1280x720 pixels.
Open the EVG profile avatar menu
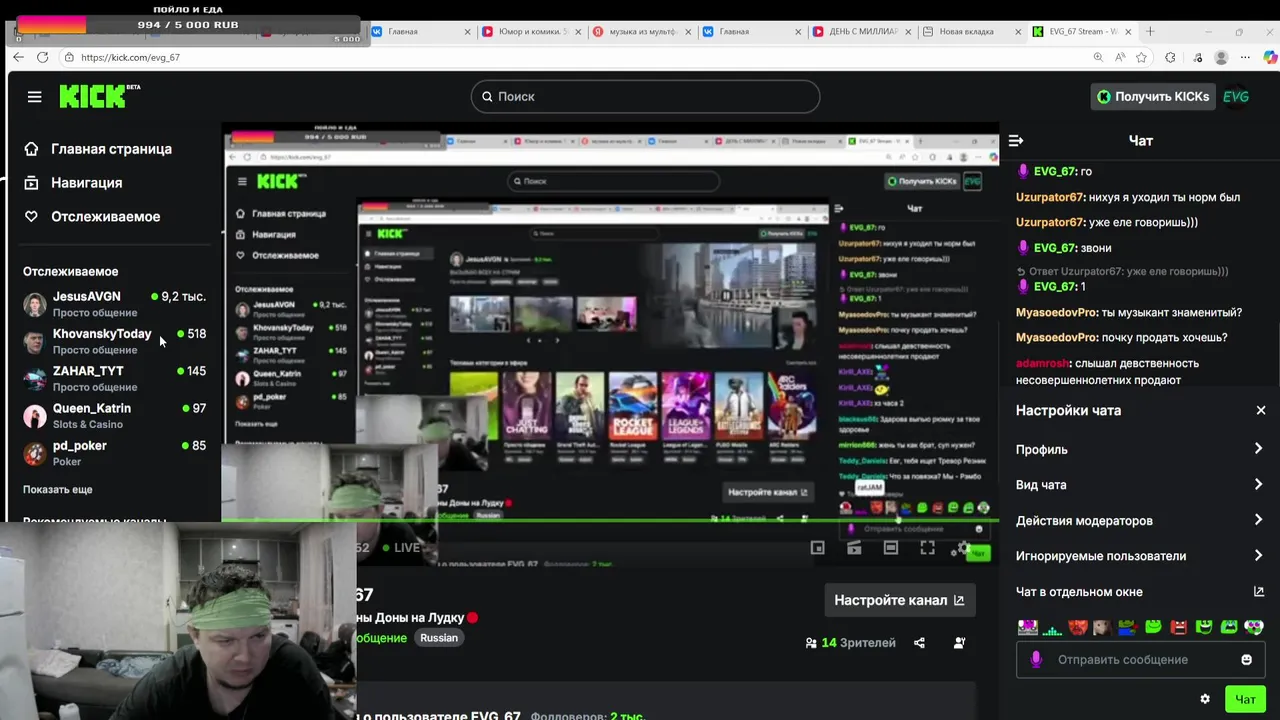[x=1236, y=97]
